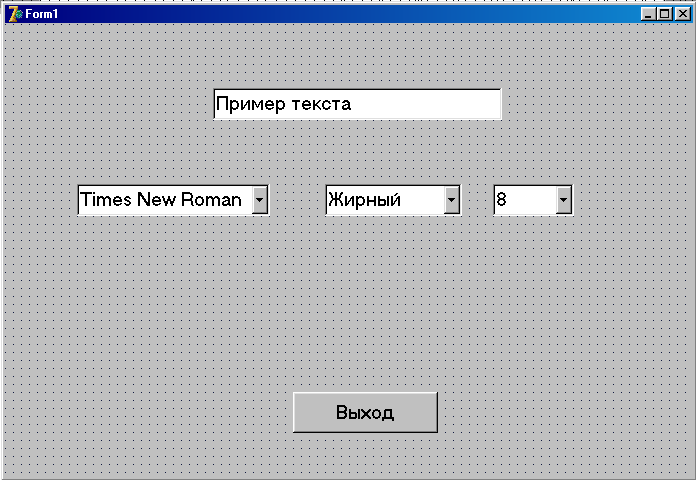Minimize the Form1 window

649,14
